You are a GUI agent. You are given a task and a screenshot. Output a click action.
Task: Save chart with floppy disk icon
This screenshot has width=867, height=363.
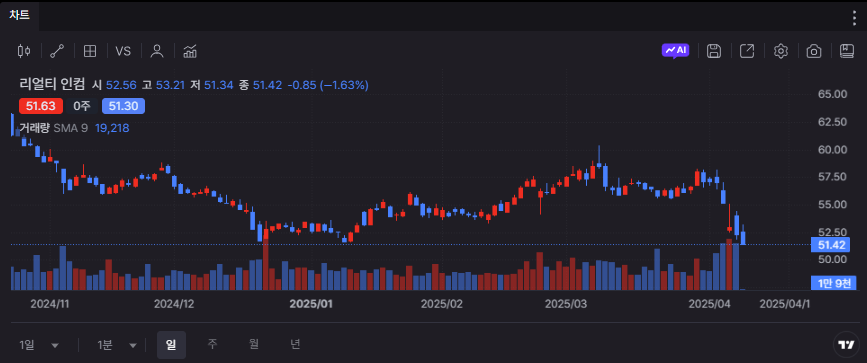pyautogui.click(x=714, y=51)
